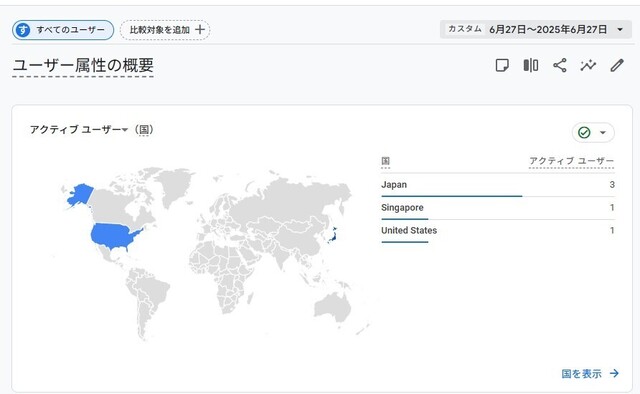Click the 国 dimension label in card title
The height and width of the screenshot is (394, 640).
(144, 130)
